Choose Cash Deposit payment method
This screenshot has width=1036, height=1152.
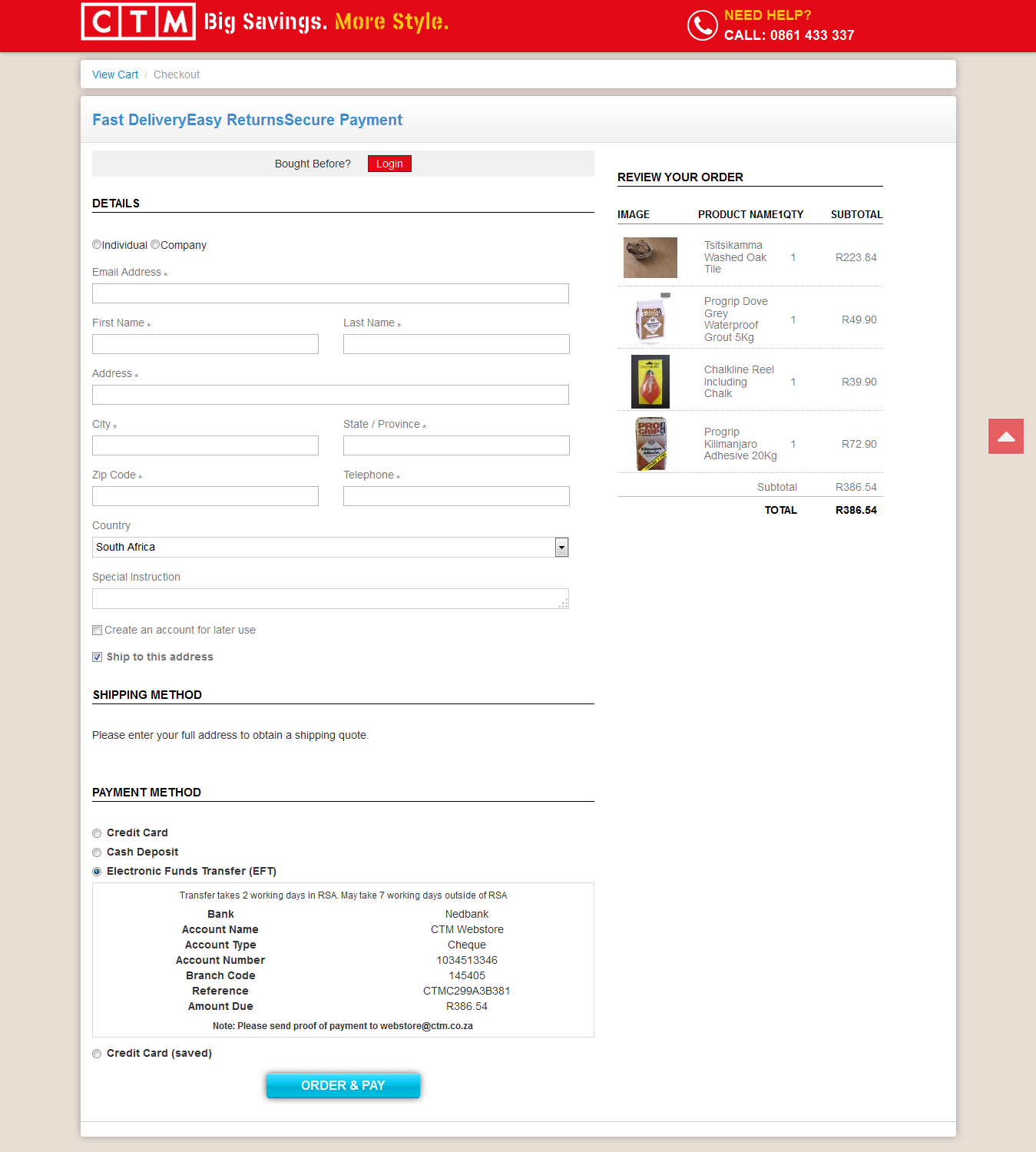[x=97, y=852]
